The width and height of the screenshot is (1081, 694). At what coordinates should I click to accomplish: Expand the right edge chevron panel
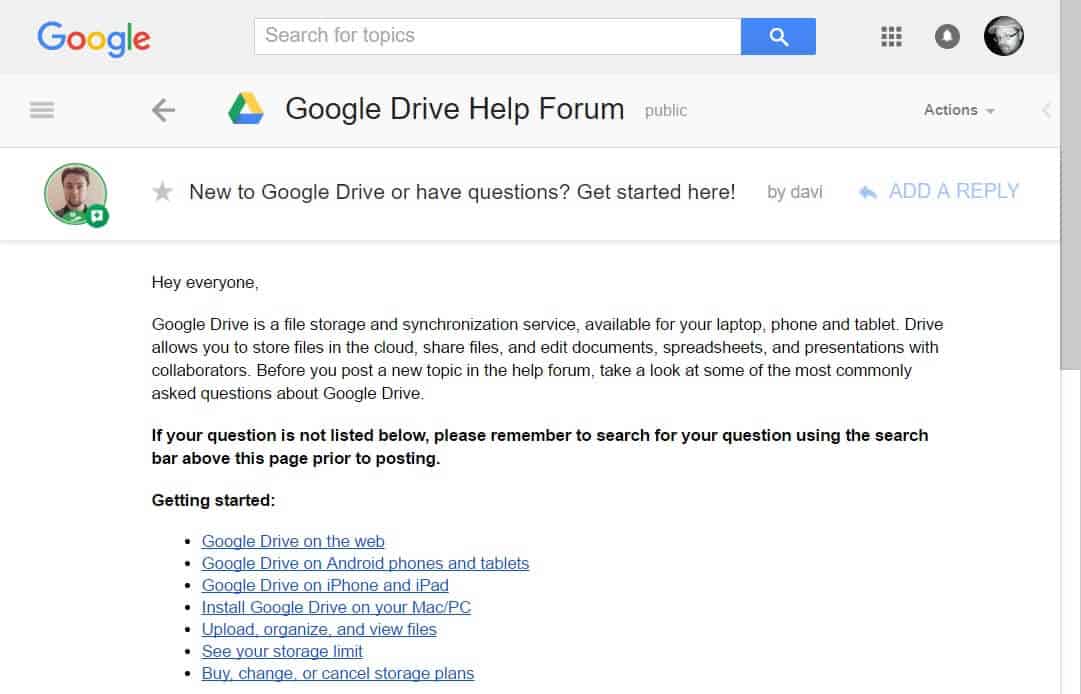tap(1046, 110)
